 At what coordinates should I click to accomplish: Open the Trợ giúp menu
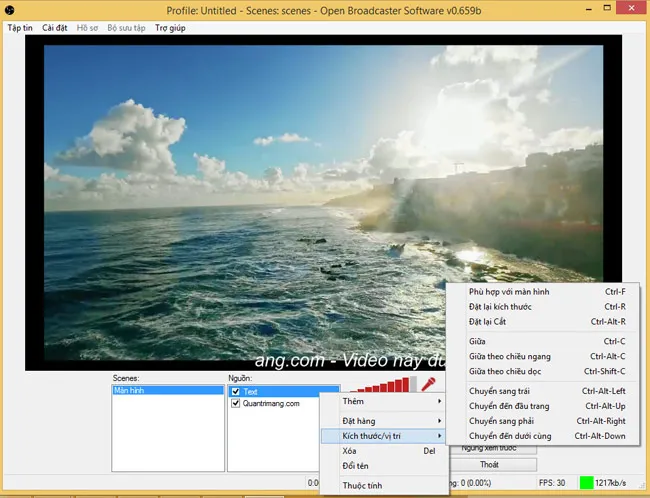point(172,28)
